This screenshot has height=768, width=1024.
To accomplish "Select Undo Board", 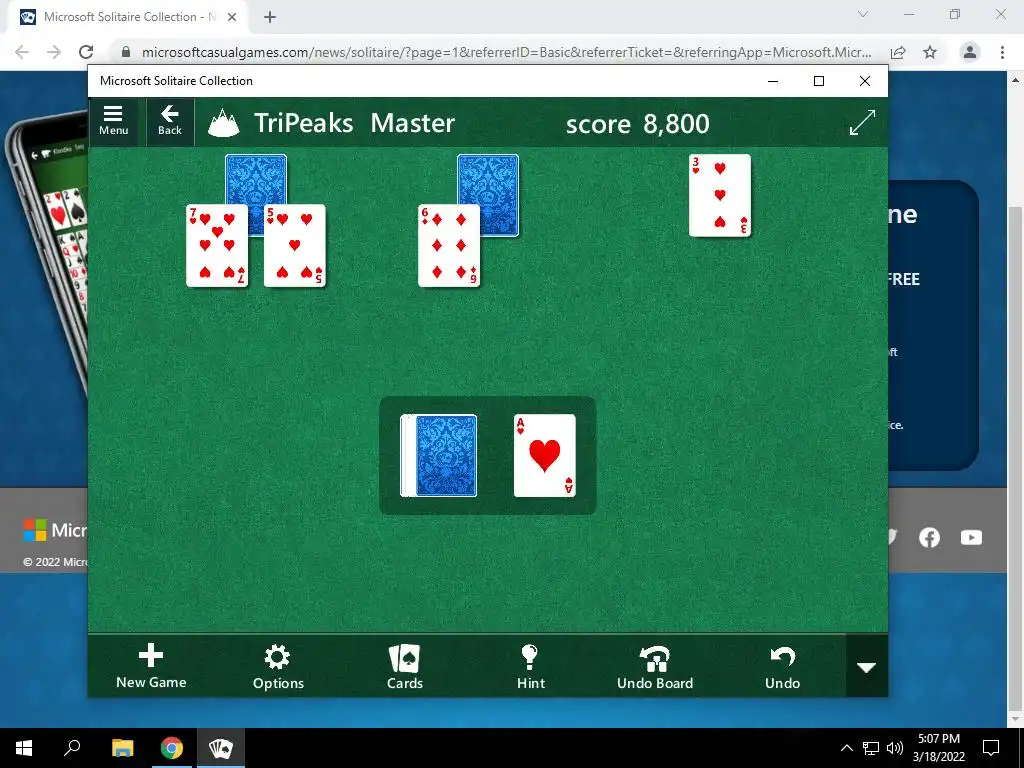I will click(655, 667).
